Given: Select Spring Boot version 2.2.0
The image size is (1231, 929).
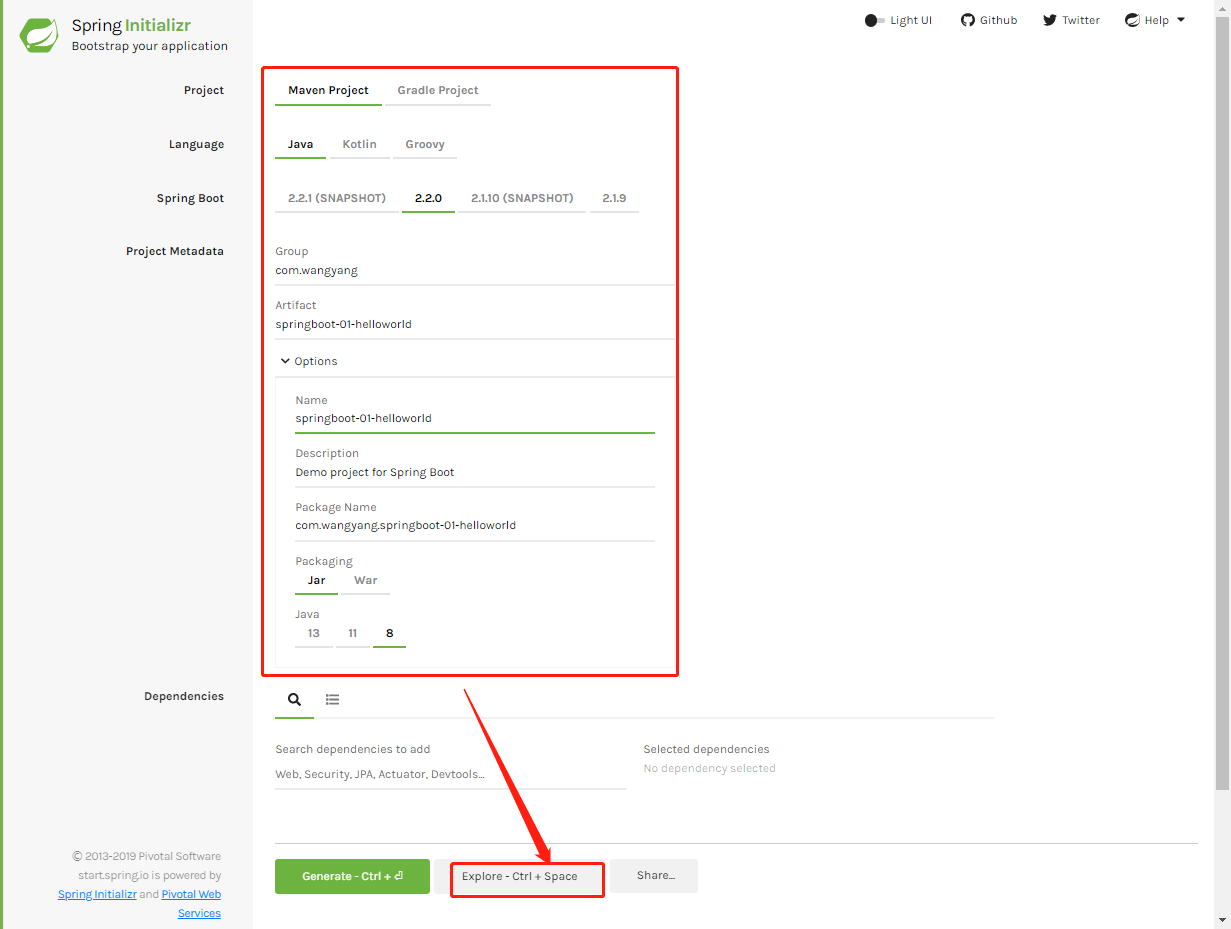Looking at the screenshot, I should click(x=428, y=198).
